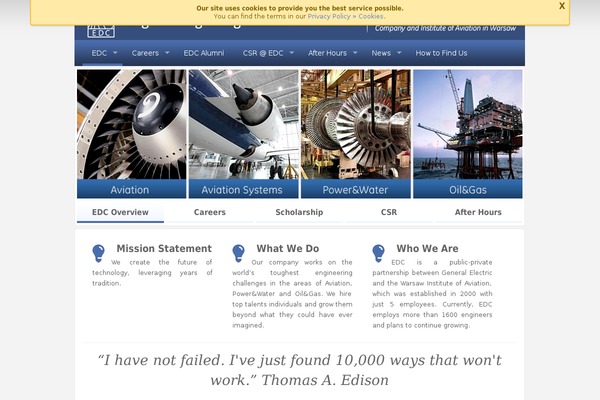Select the Oil&Gas label bar
600x400 pixels.
468,189
